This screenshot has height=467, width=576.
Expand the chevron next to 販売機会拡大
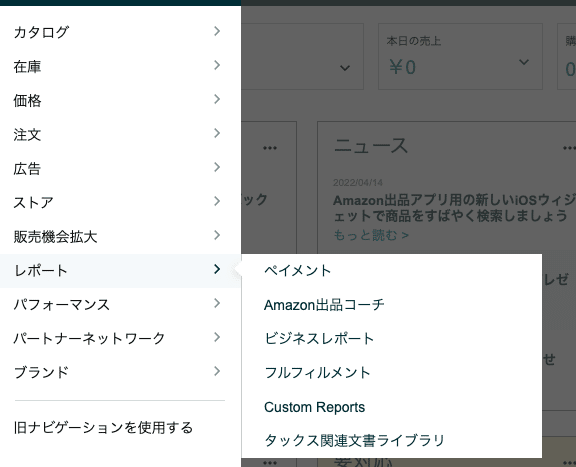point(217,235)
